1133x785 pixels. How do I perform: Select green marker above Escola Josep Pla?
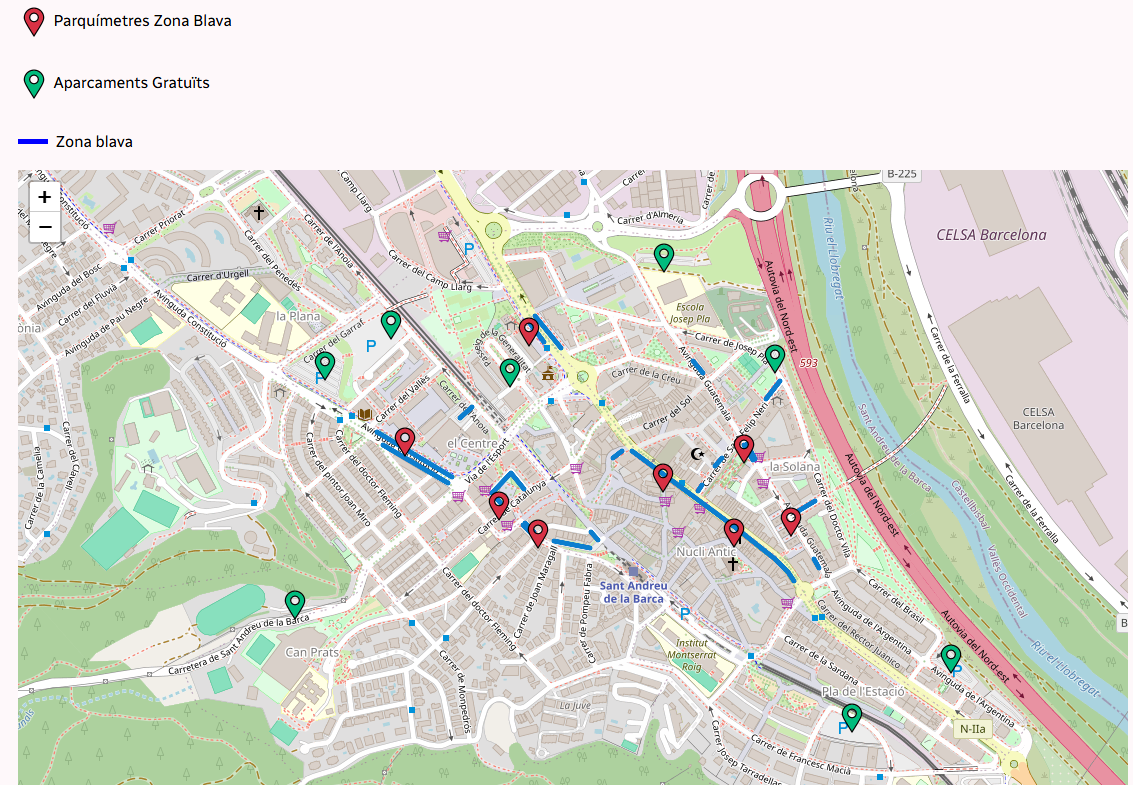click(663, 257)
